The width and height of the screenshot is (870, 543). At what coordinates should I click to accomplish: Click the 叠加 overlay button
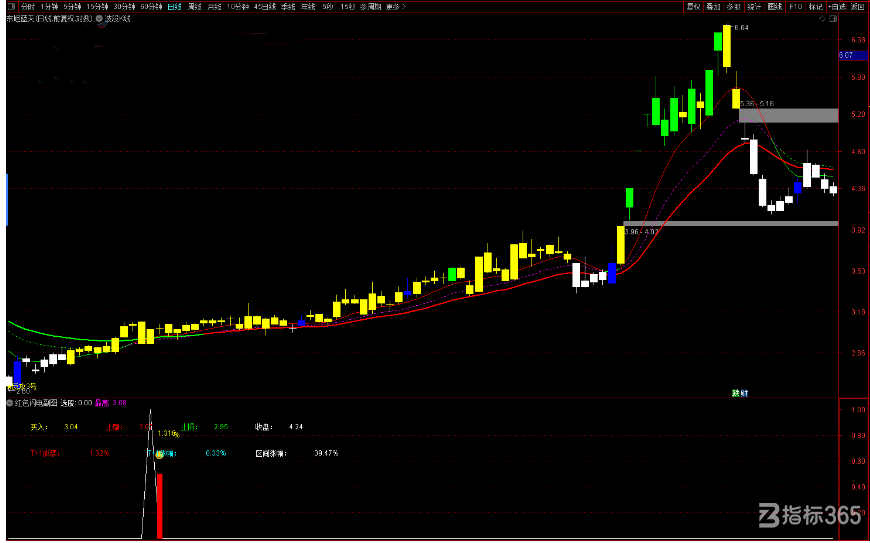click(713, 7)
